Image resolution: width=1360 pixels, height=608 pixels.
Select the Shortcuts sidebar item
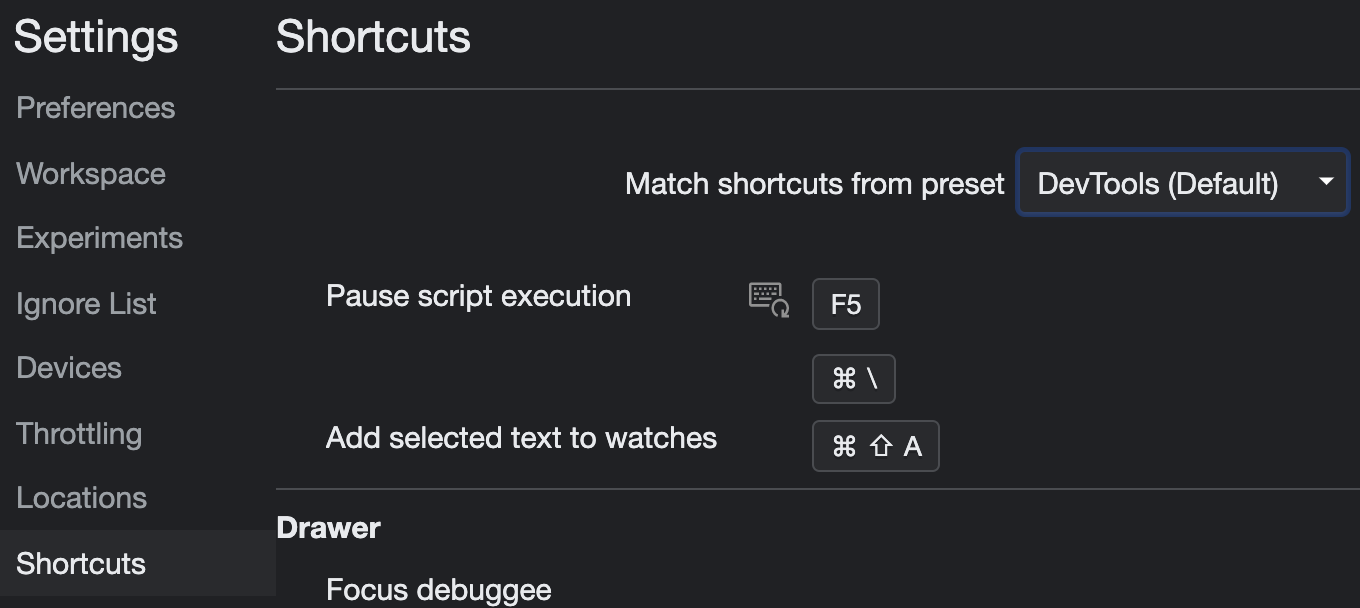[81, 564]
